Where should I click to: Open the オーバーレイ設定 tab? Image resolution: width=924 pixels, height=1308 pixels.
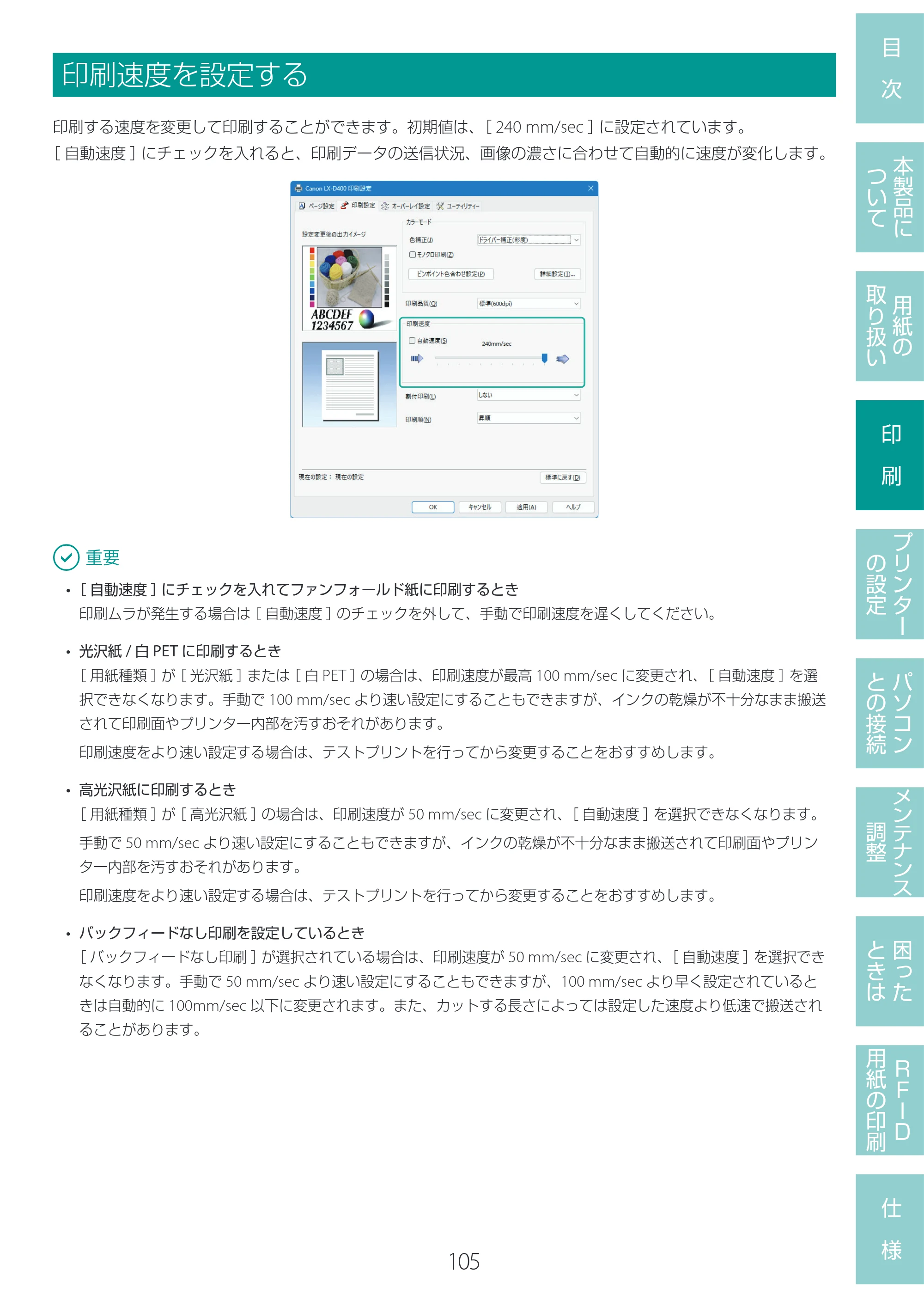tap(405, 206)
